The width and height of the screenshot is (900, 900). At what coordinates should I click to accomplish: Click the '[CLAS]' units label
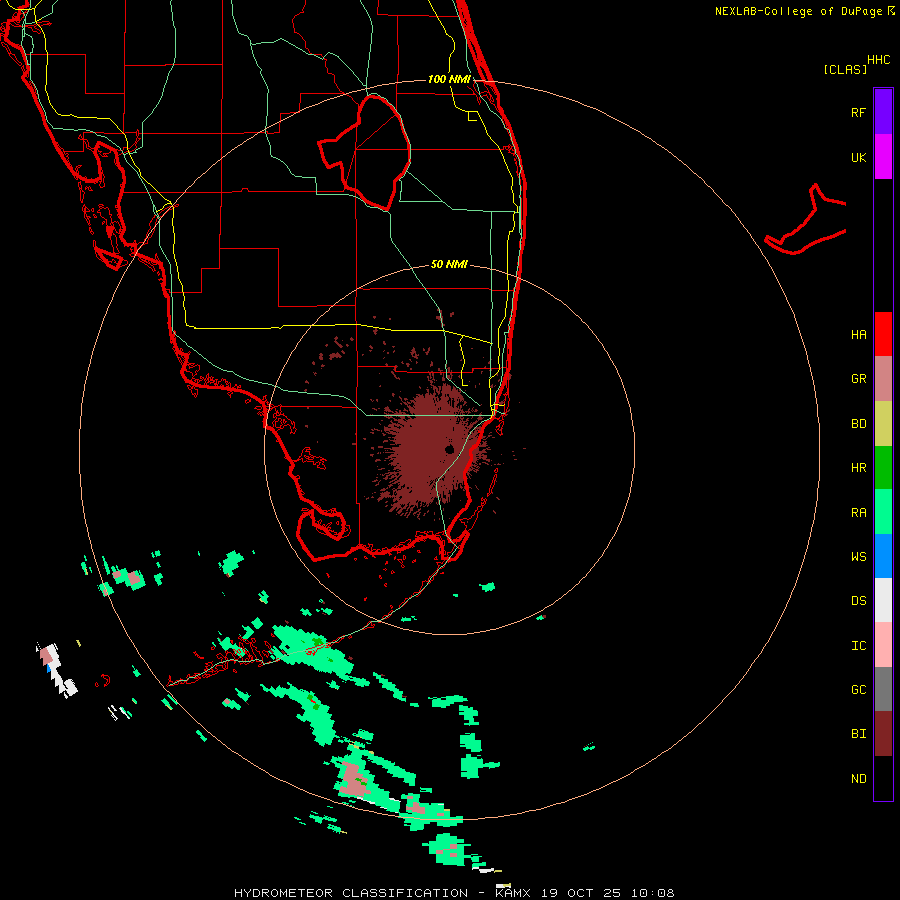[845, 70]
